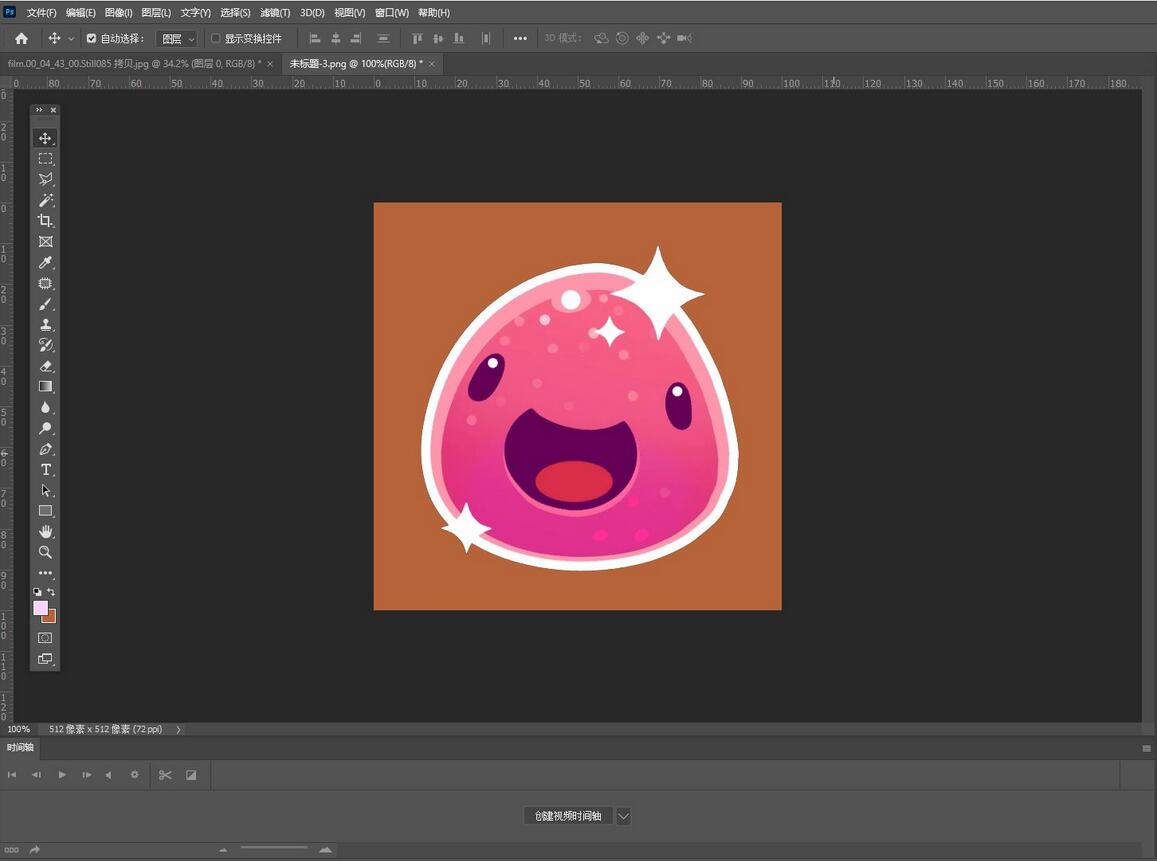Select the Crop tool
The width and height of the screenshot is (1157, 861).
(x=45, y=221)
